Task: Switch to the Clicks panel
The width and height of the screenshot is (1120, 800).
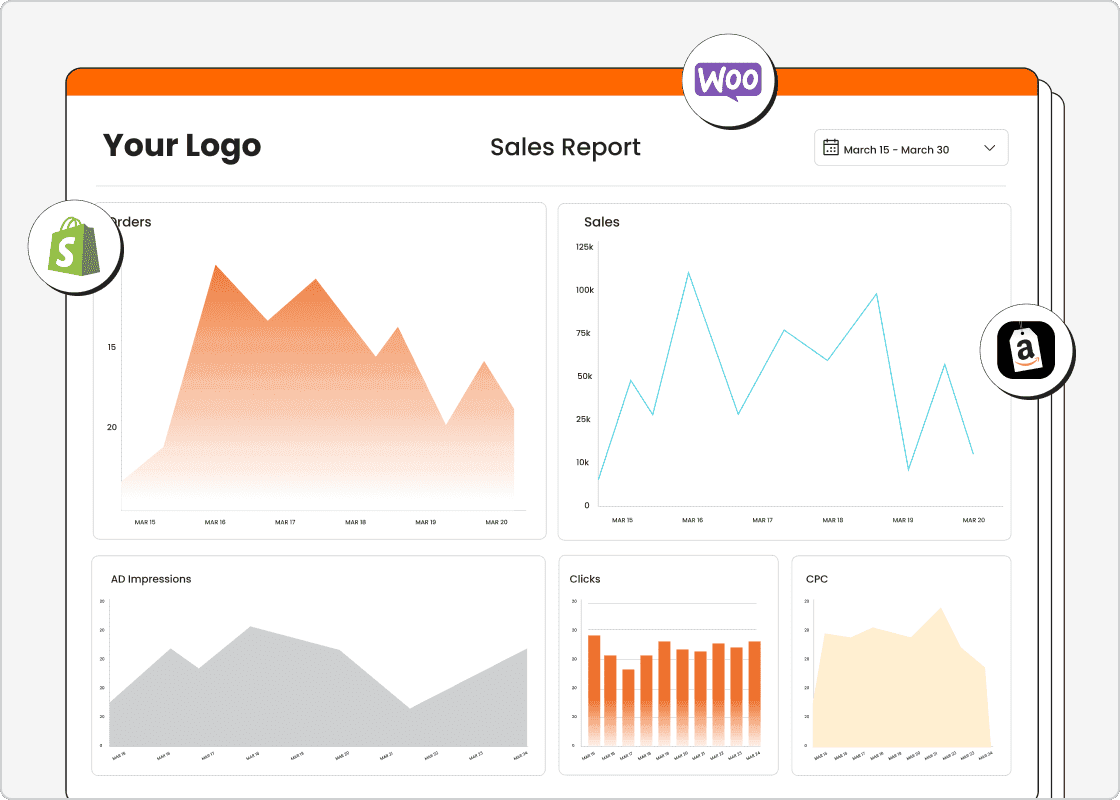Action: [669, 665]
